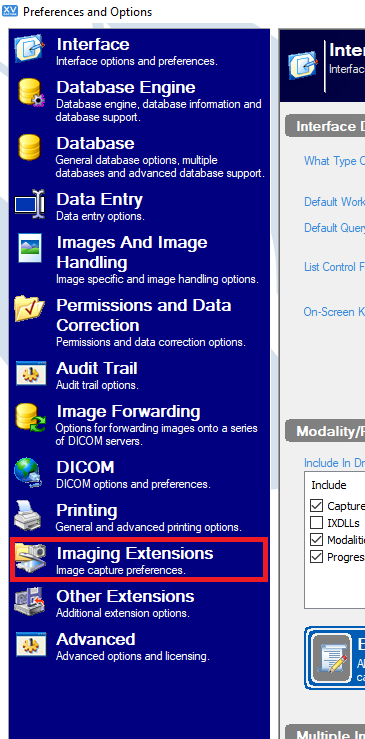Open the Database Engine category

(139, 99)
